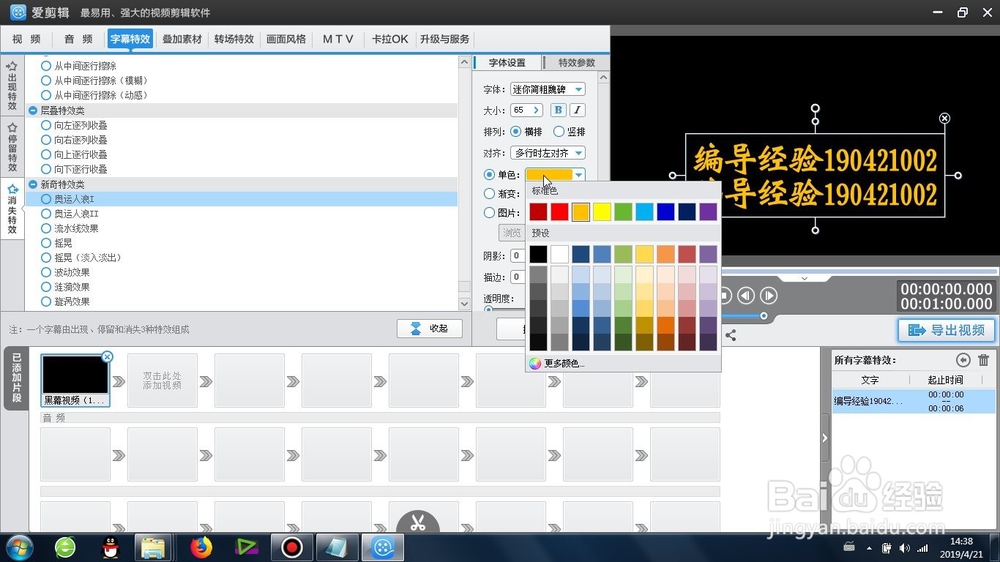Switch to the 特效参数 tab

[x=577, y=63]
